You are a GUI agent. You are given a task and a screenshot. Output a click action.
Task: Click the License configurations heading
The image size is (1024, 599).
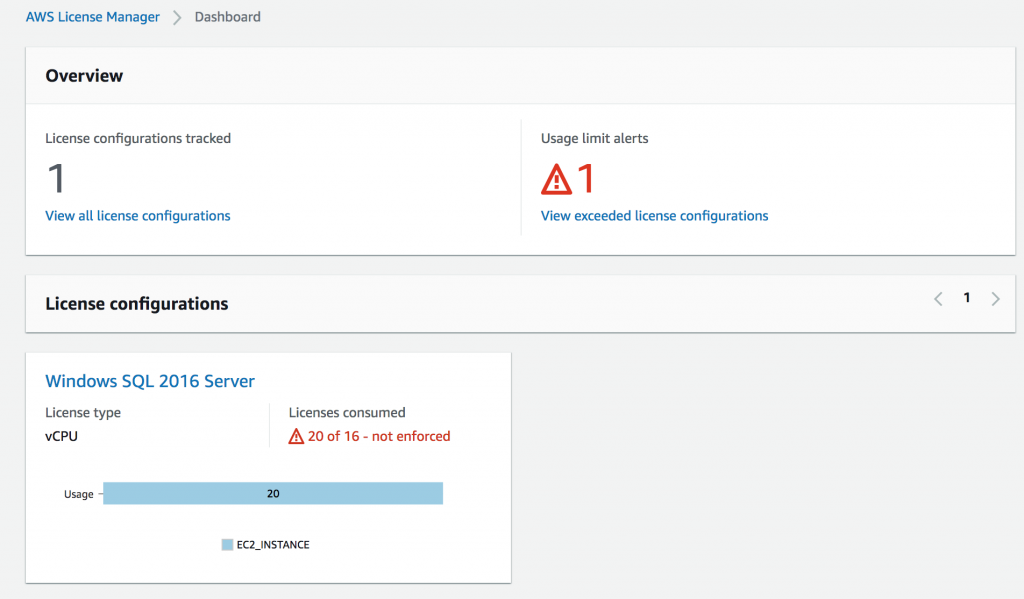[136, 304]
